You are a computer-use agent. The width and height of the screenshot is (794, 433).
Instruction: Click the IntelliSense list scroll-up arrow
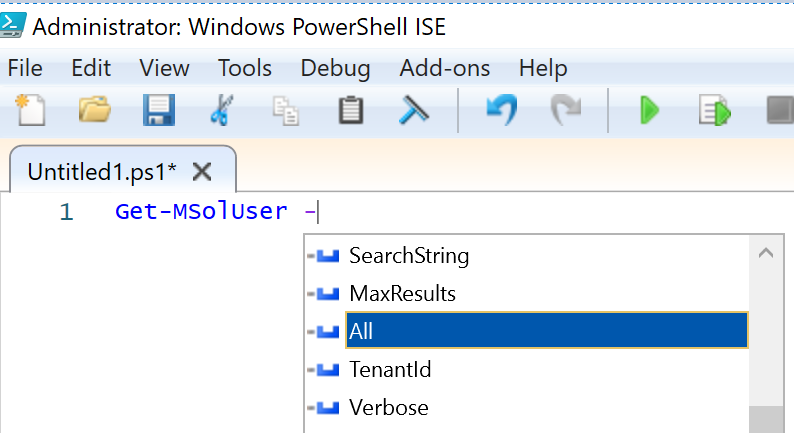coord(766,253)
